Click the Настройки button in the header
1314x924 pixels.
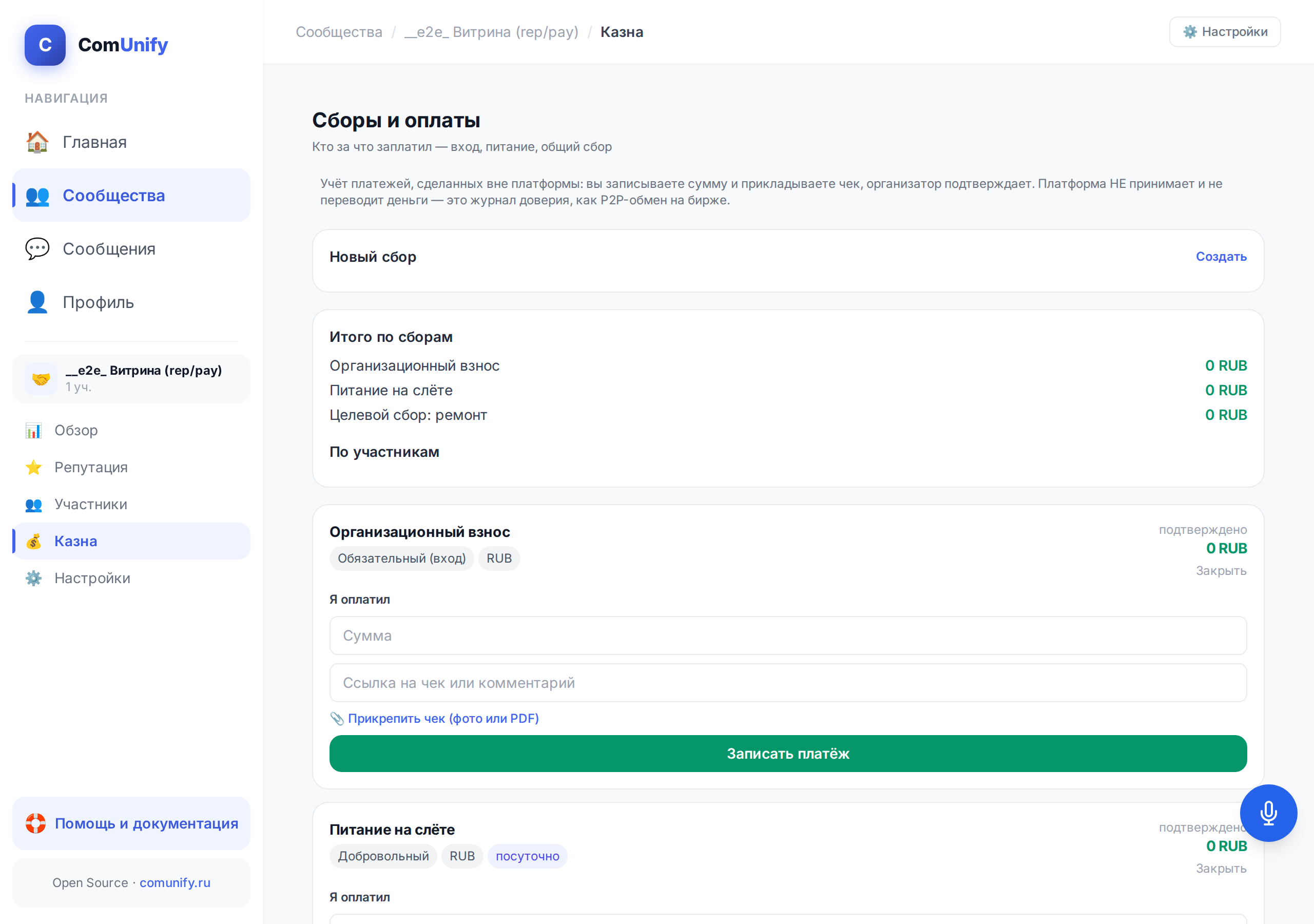[1225, 31]
